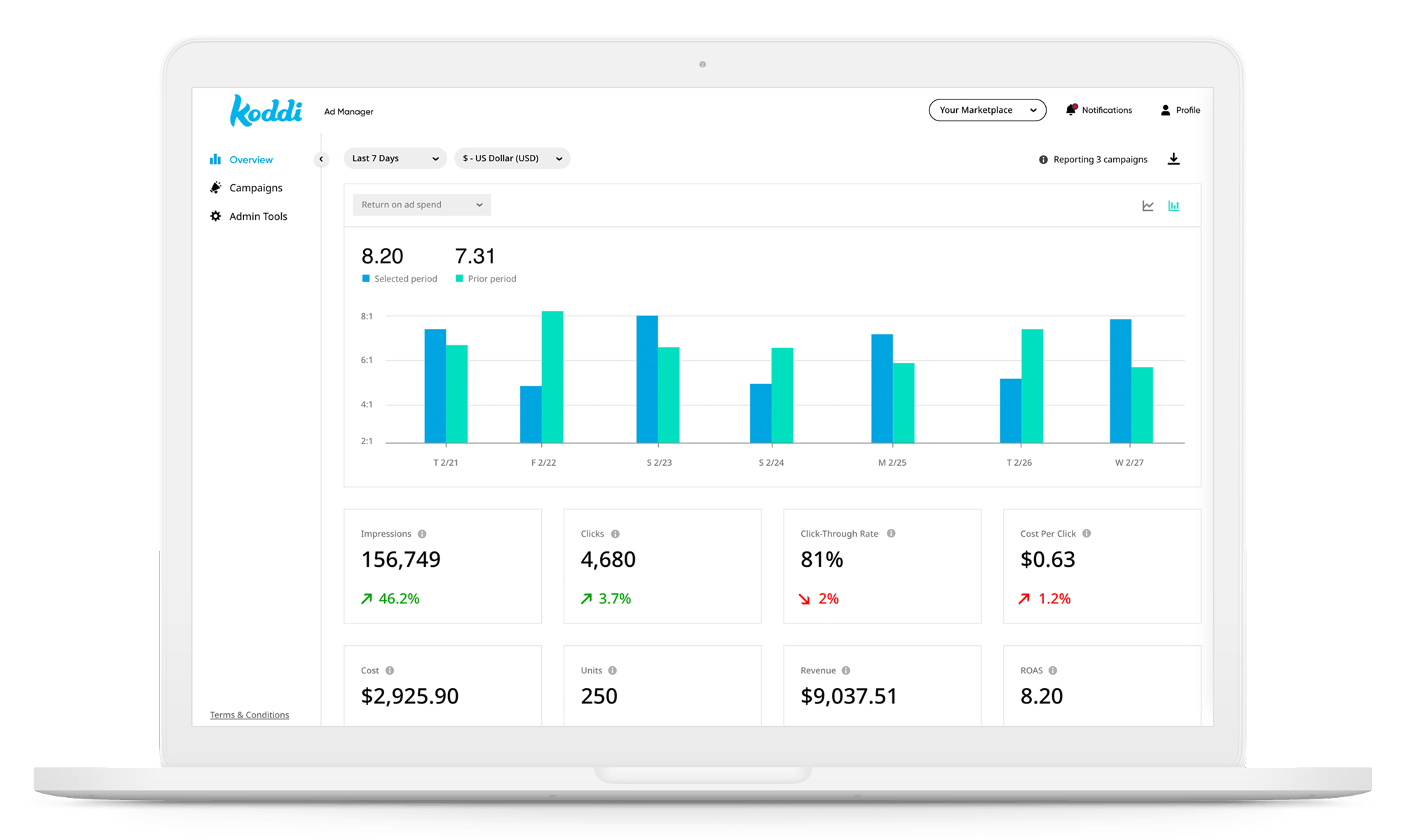
Task: Select the Overview section in the sidebar
Action: (250, 160)
